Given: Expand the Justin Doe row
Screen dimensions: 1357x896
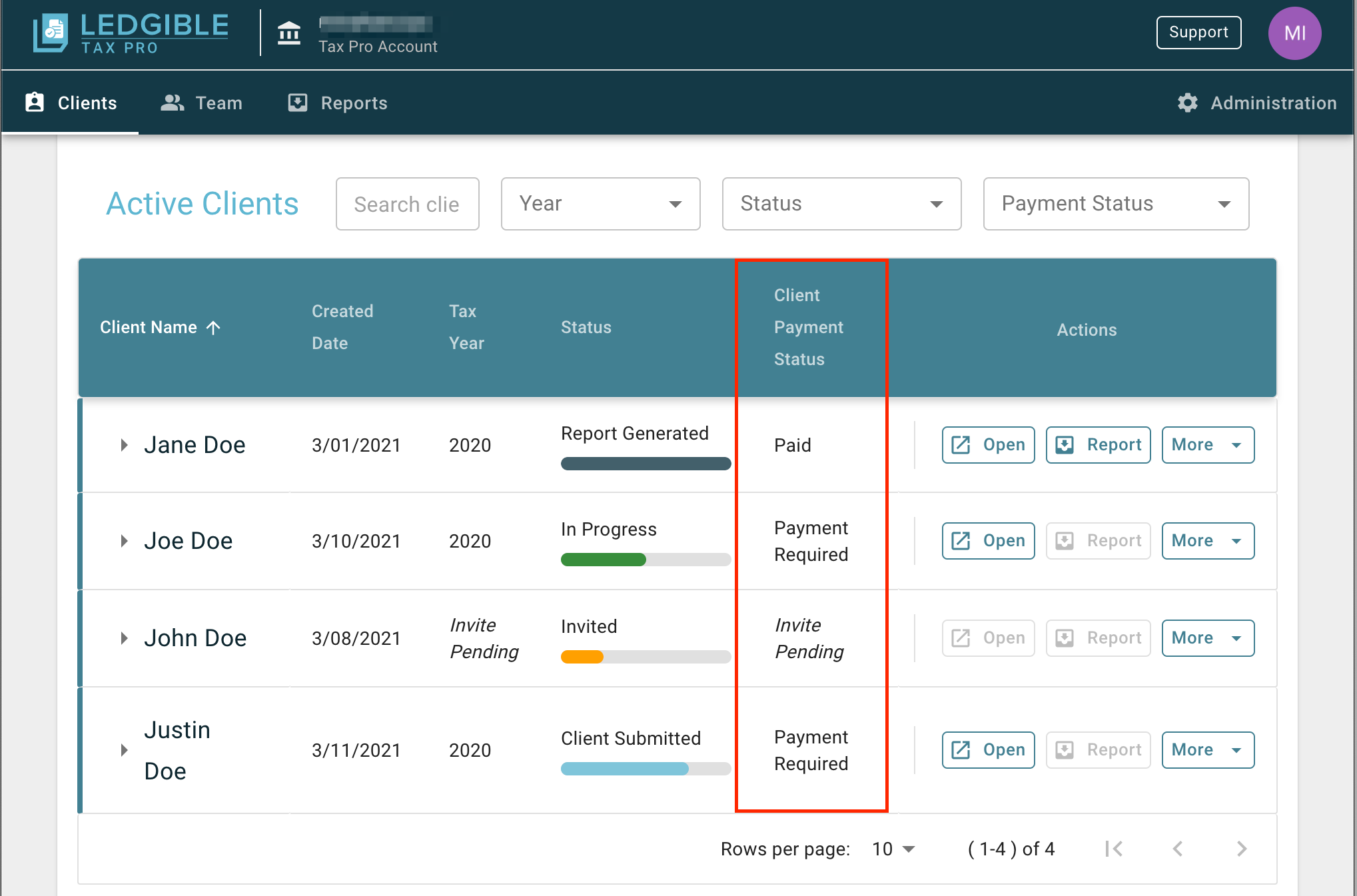Looking at the screenshot, I should pos(124,750).
